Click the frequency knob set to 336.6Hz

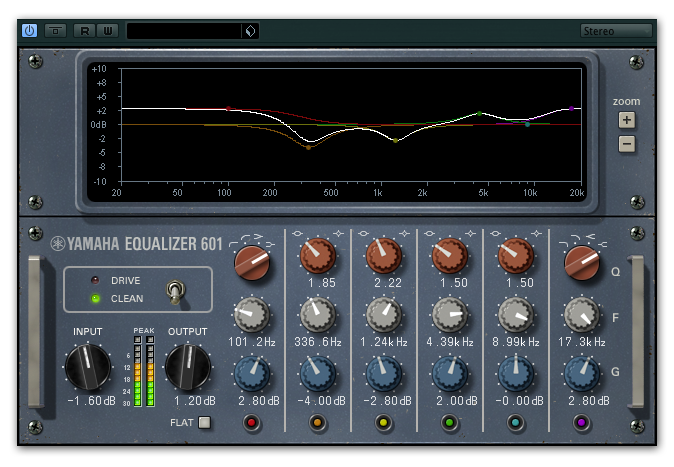(318, 315)
